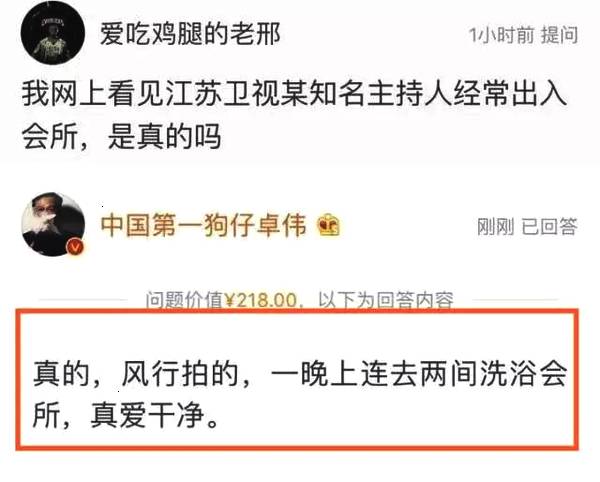The image size is (600, 482).
Task: Click the 提问 label
Action: (x=559, y=35)
